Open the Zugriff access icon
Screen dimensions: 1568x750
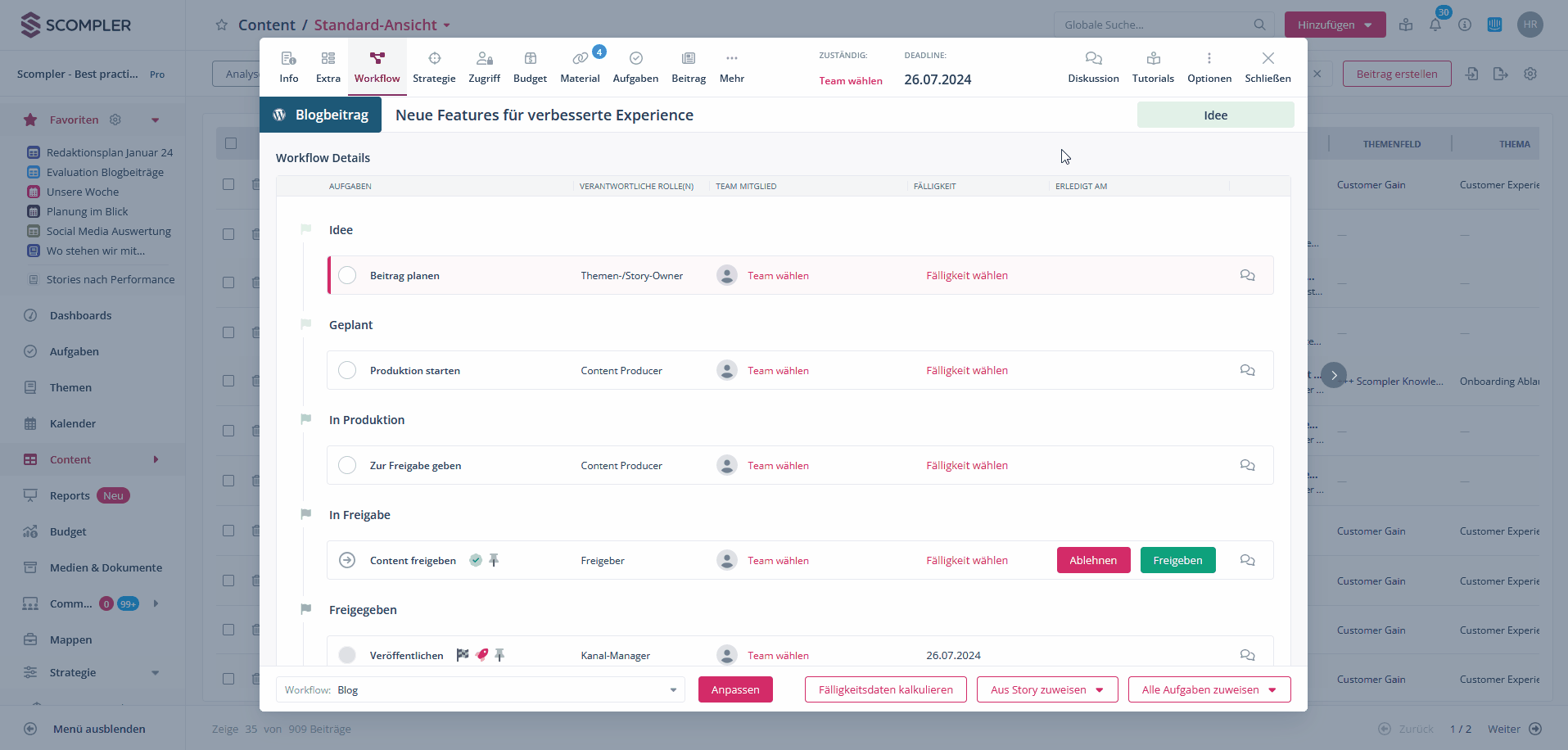pyautogui.click(x=484, y=59)
